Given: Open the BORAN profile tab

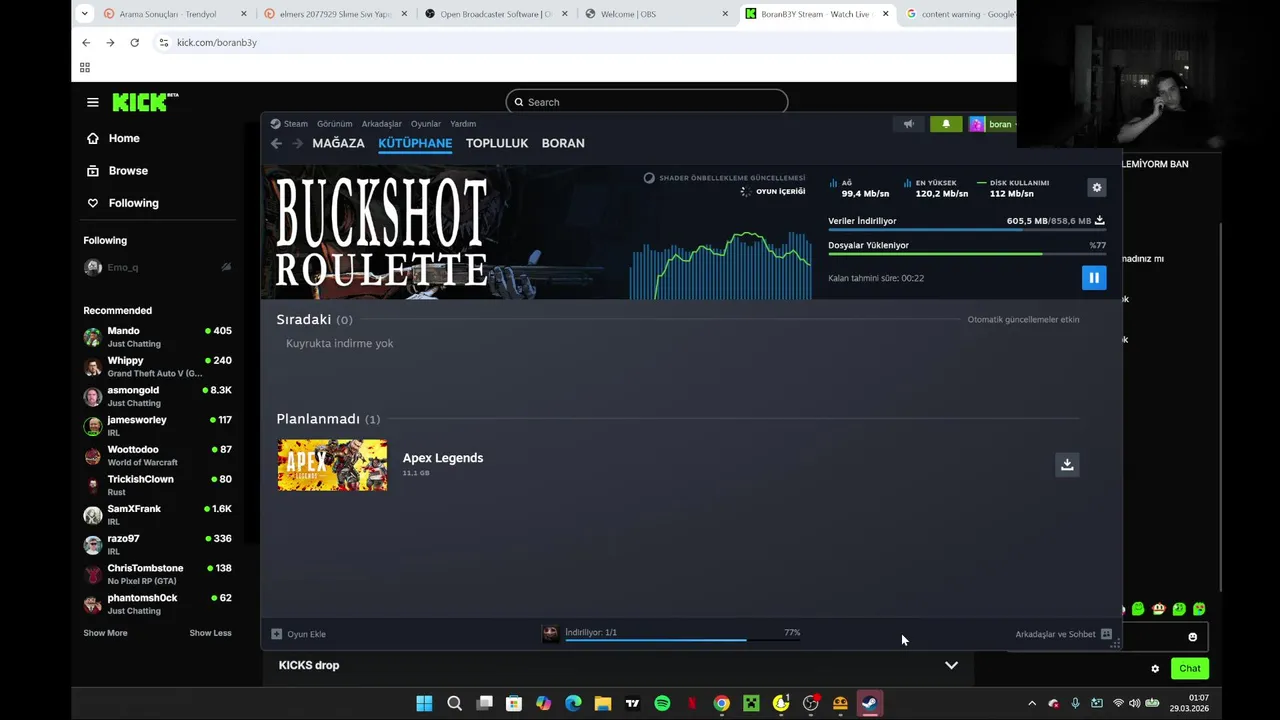Looking at the screenshot, I should tap(563, 143).
